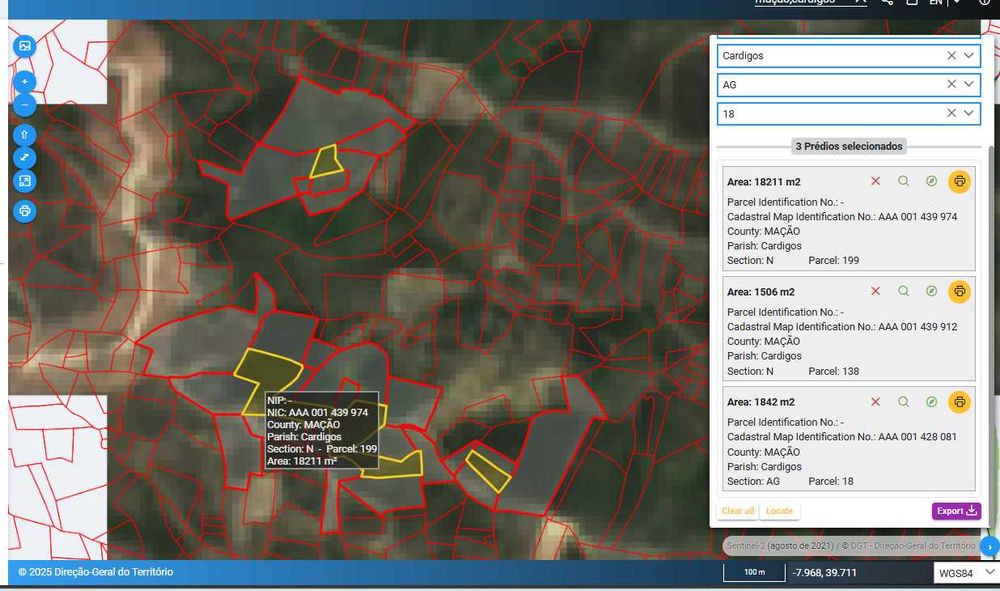This screenshot has width=1000, height=591.
Task: Click the north arrow orientation button
Action: coord(25,134)
